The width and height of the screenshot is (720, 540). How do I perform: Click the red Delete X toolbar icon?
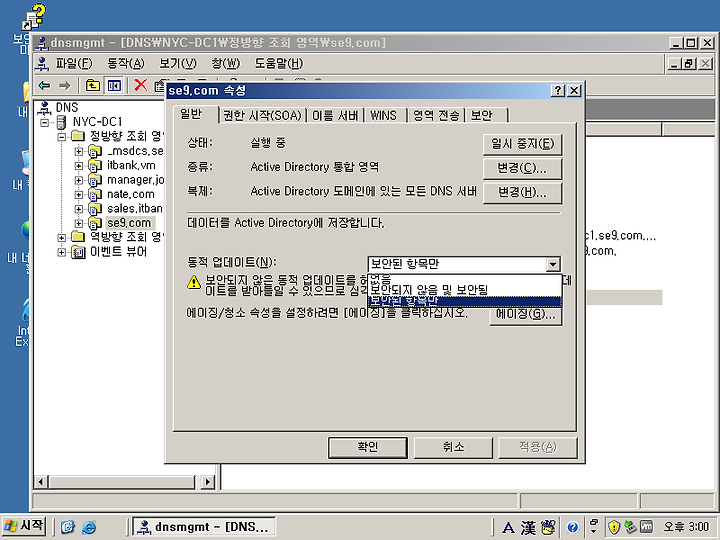141,85
